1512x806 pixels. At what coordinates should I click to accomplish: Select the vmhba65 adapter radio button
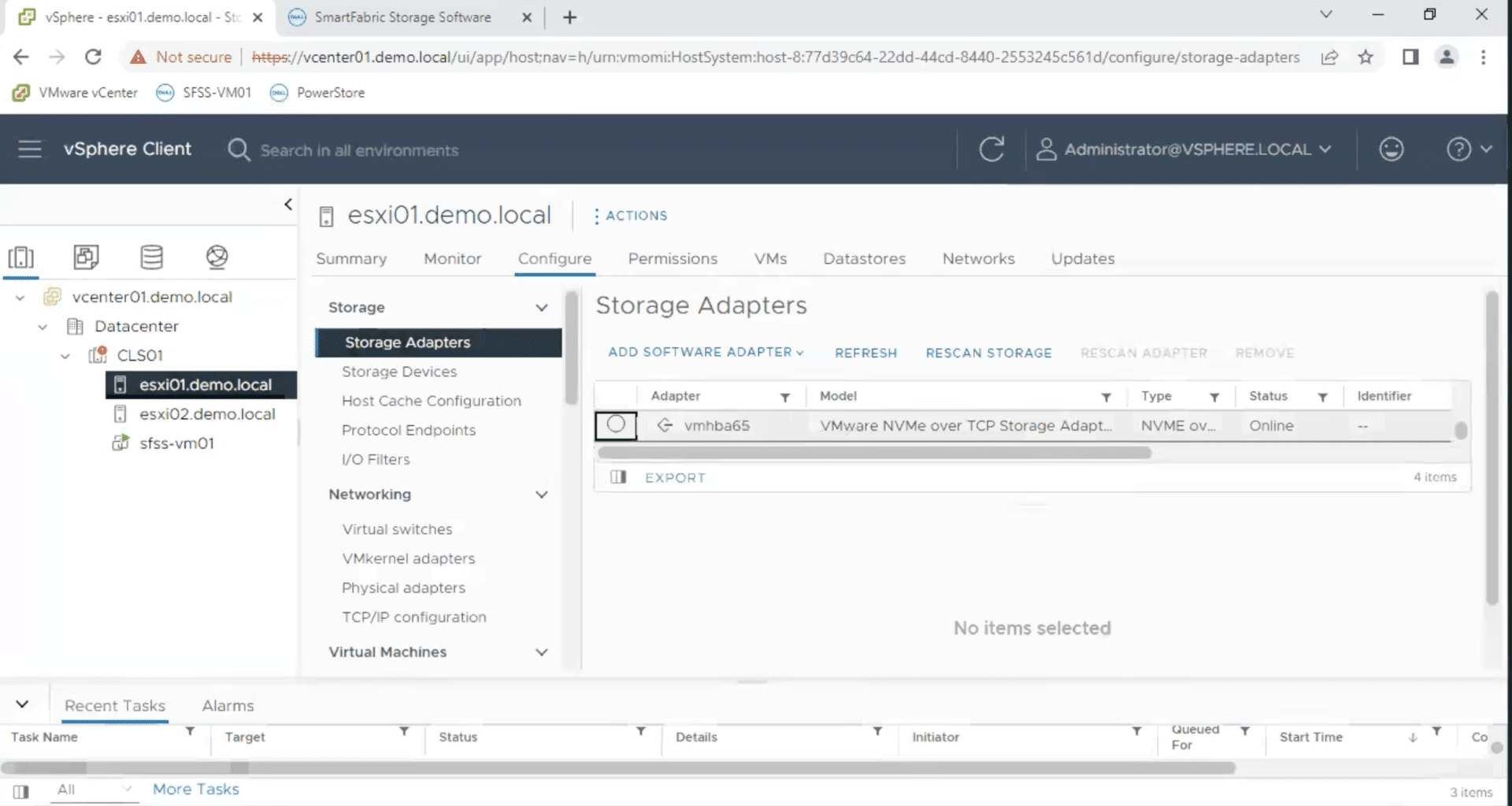pyautogui.click(x=616, y=425)
